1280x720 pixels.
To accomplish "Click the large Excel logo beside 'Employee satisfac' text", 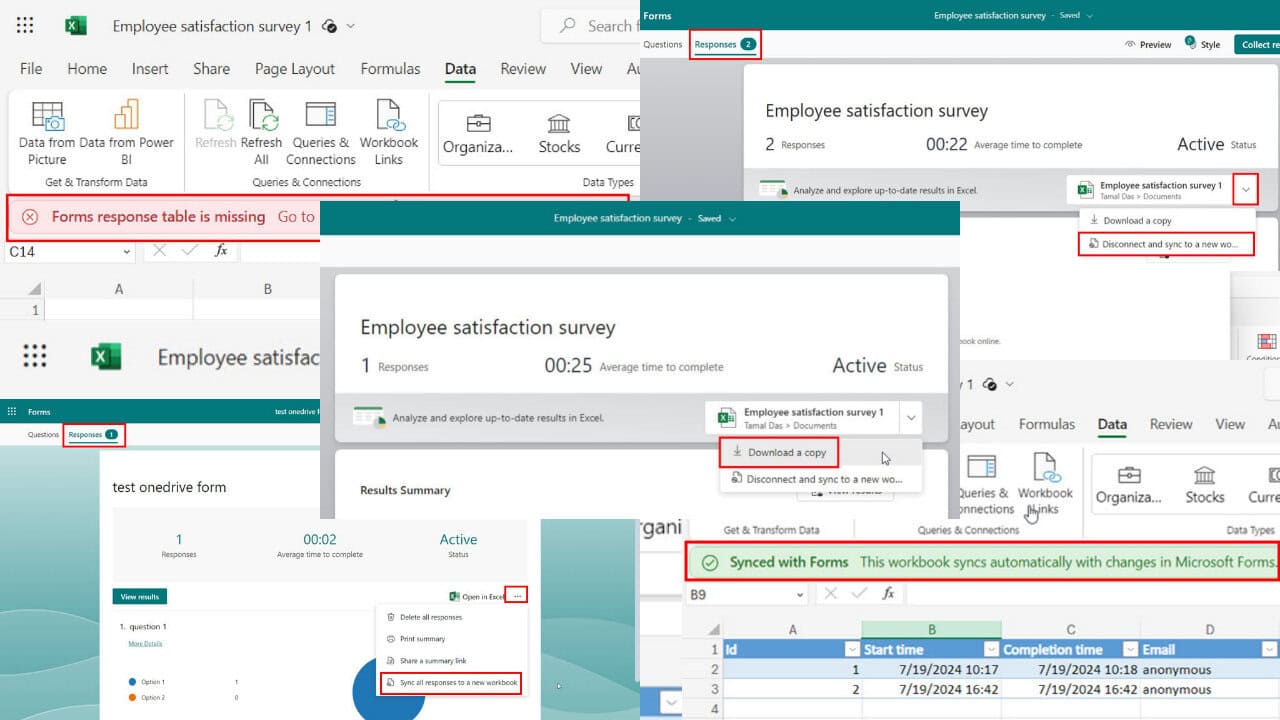I will [106, 357].
